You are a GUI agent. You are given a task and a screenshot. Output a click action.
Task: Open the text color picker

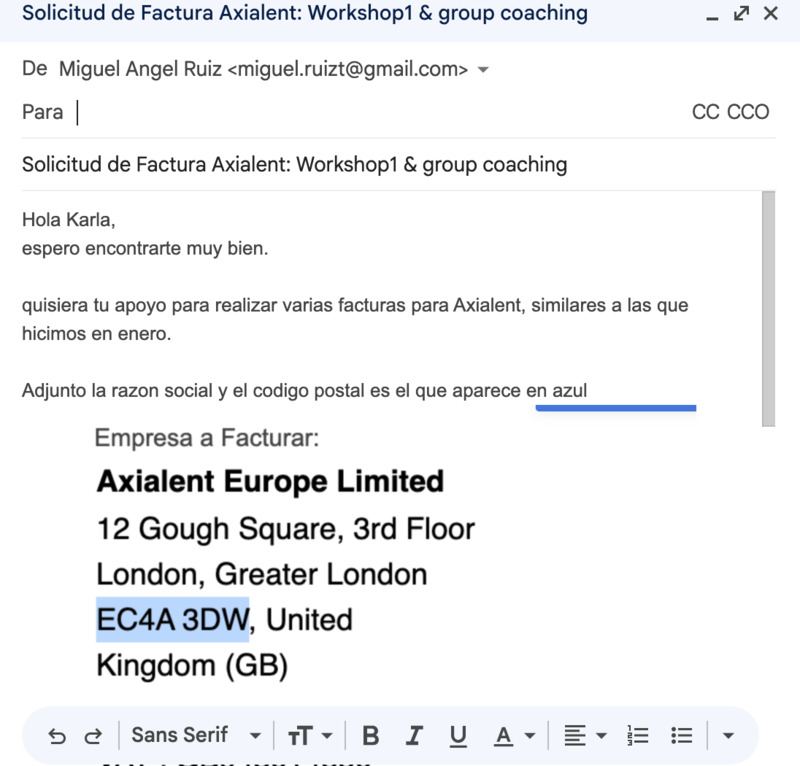pyautogui.click(x=514, y=736)
